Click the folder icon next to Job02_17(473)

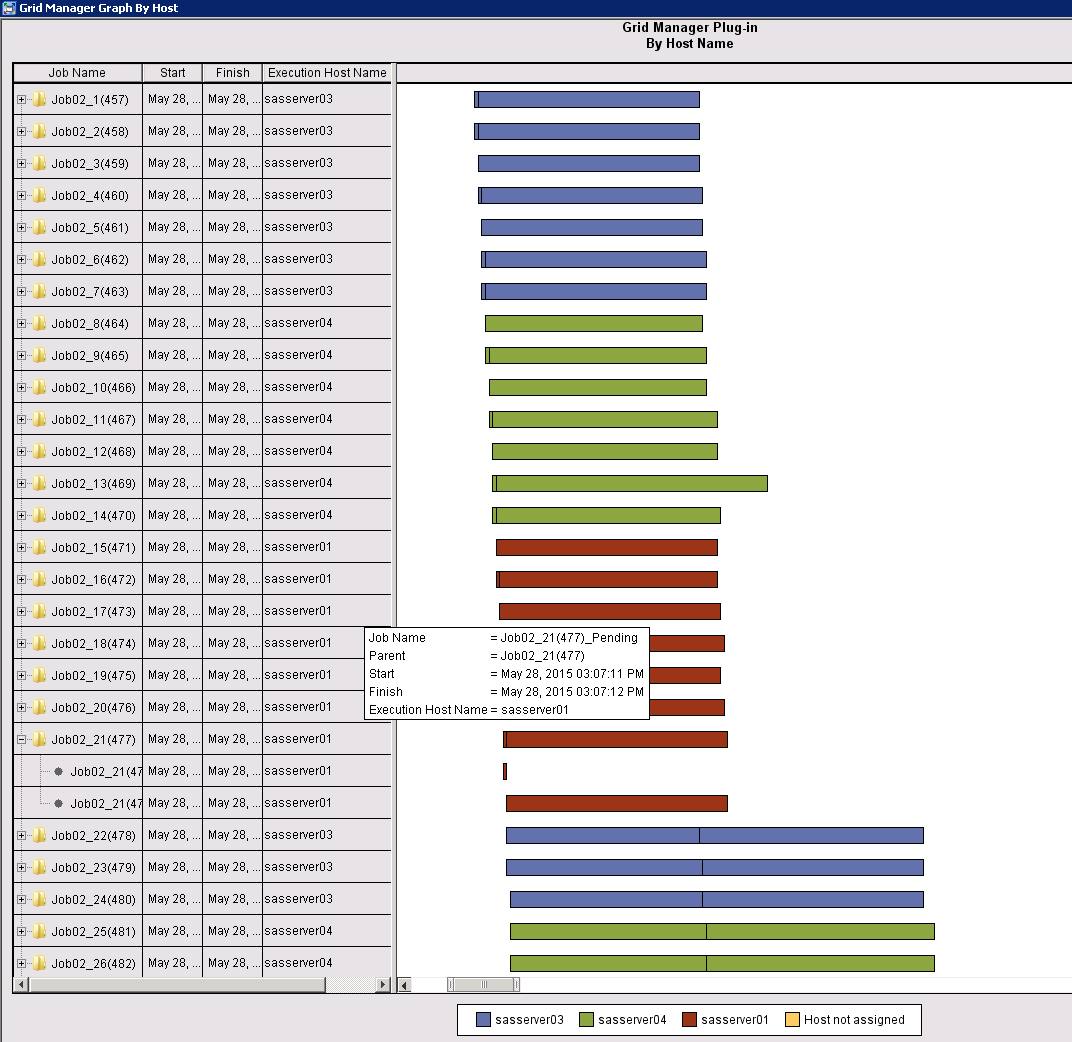click(x=40, y=611)
